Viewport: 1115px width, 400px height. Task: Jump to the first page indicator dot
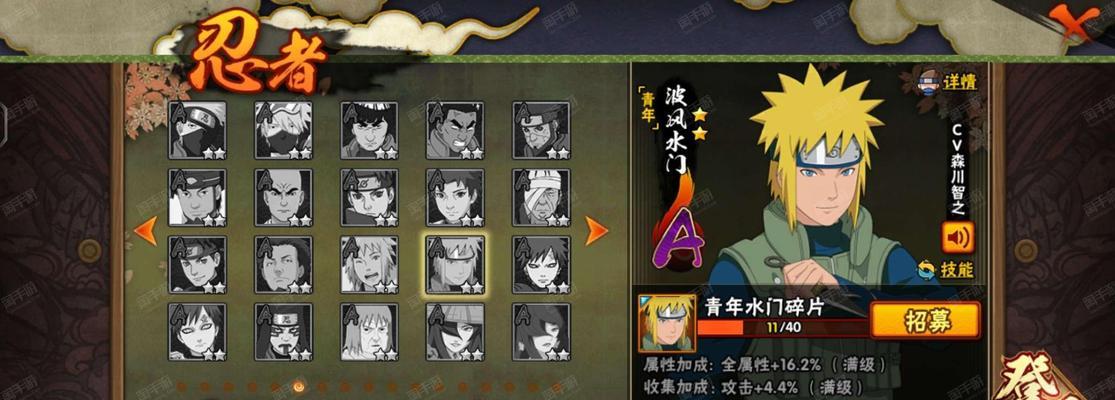(181, 387)
